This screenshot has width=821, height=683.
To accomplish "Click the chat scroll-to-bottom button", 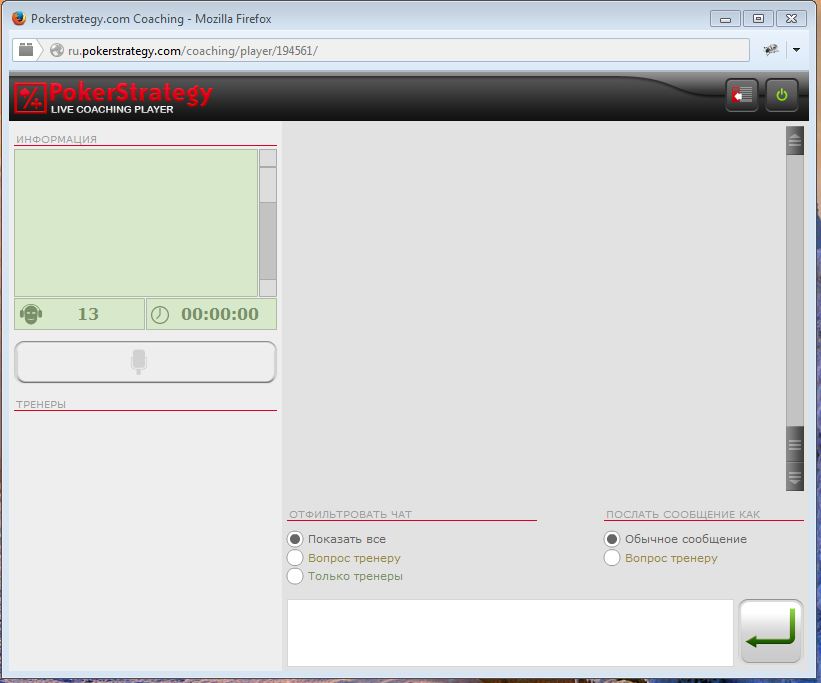I will pos(795,477).
